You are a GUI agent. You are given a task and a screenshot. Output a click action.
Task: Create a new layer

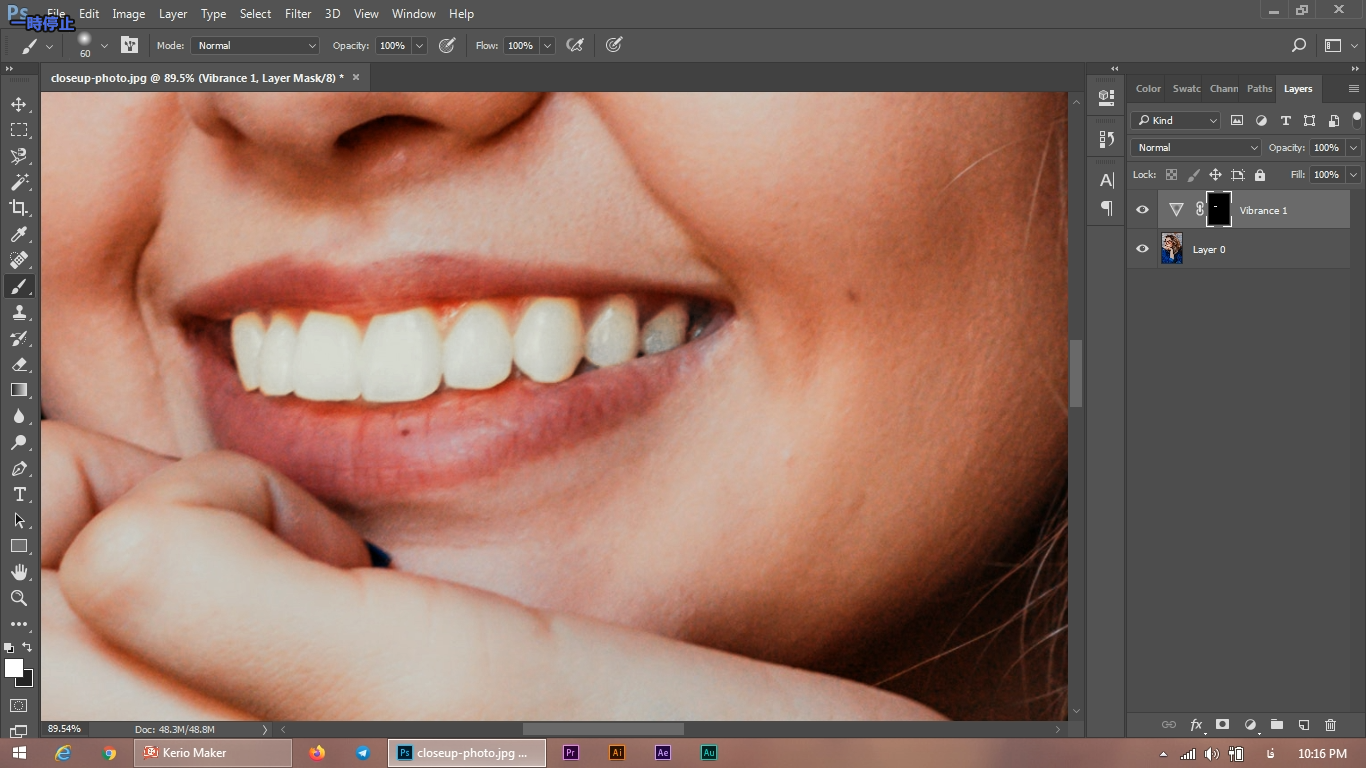(x=1304, y=725)
